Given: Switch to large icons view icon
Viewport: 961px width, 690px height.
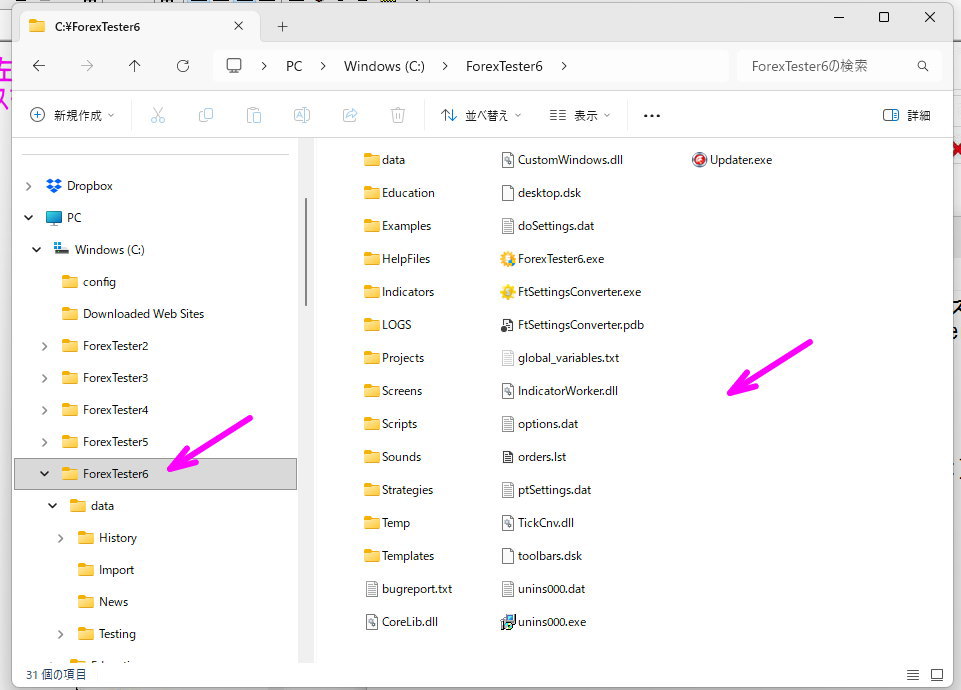Looking at the screenshot, I should point(937,675).
